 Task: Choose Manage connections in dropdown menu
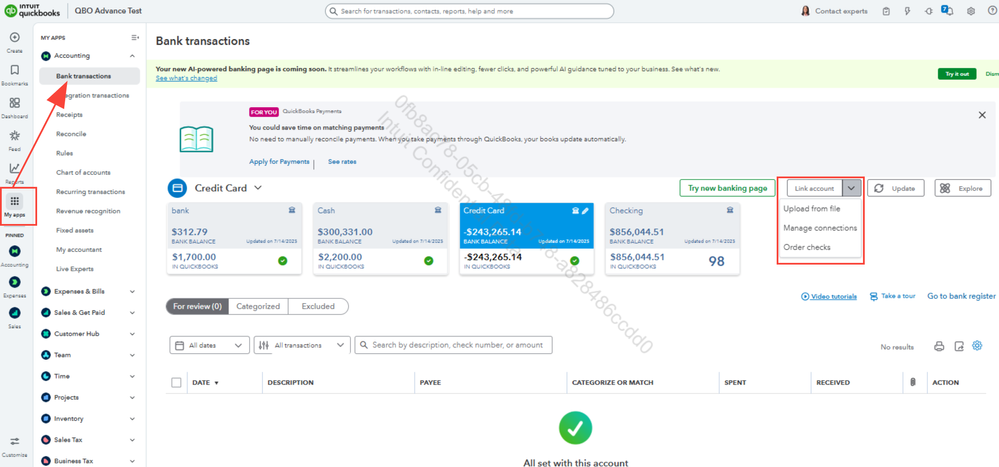coord(820,228)
